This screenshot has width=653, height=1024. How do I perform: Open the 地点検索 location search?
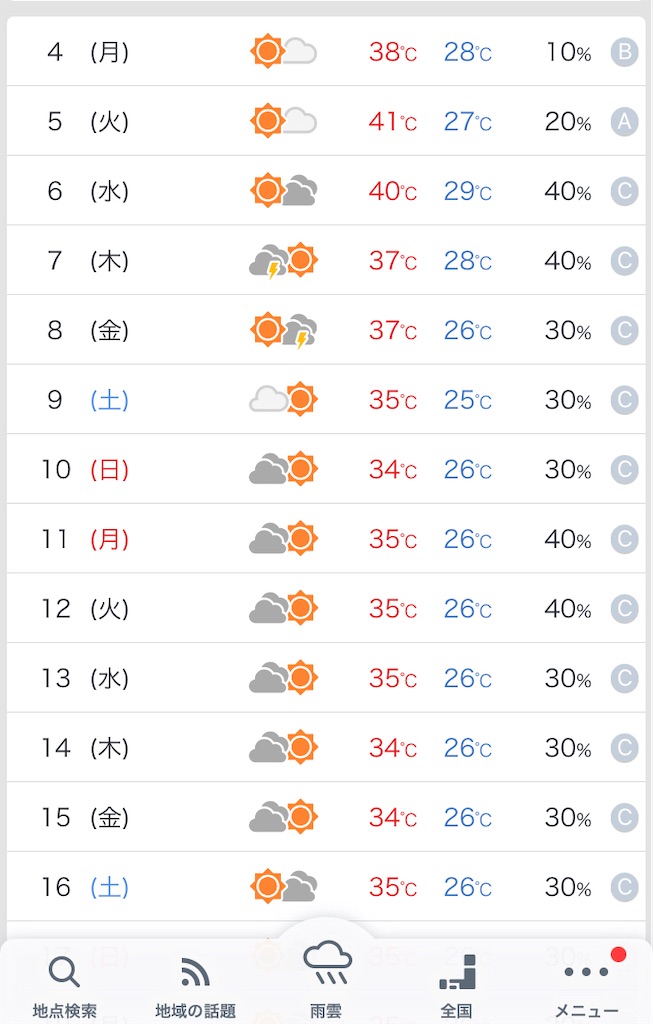point(65,987)
